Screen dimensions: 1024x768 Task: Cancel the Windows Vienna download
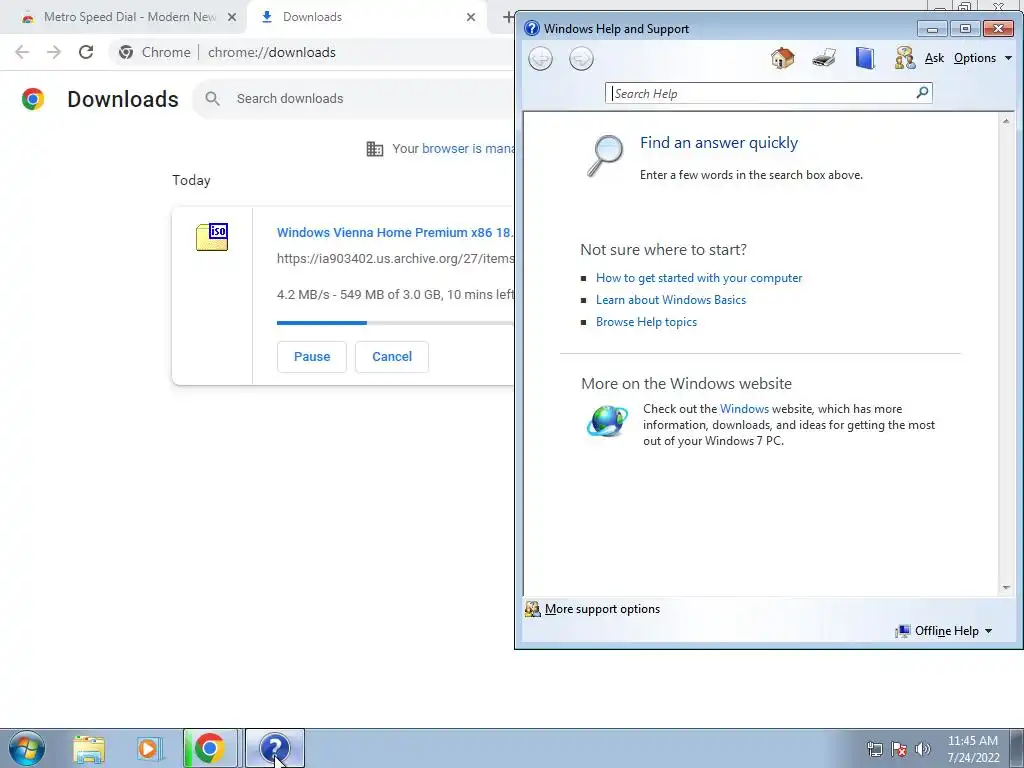[392, 357]
